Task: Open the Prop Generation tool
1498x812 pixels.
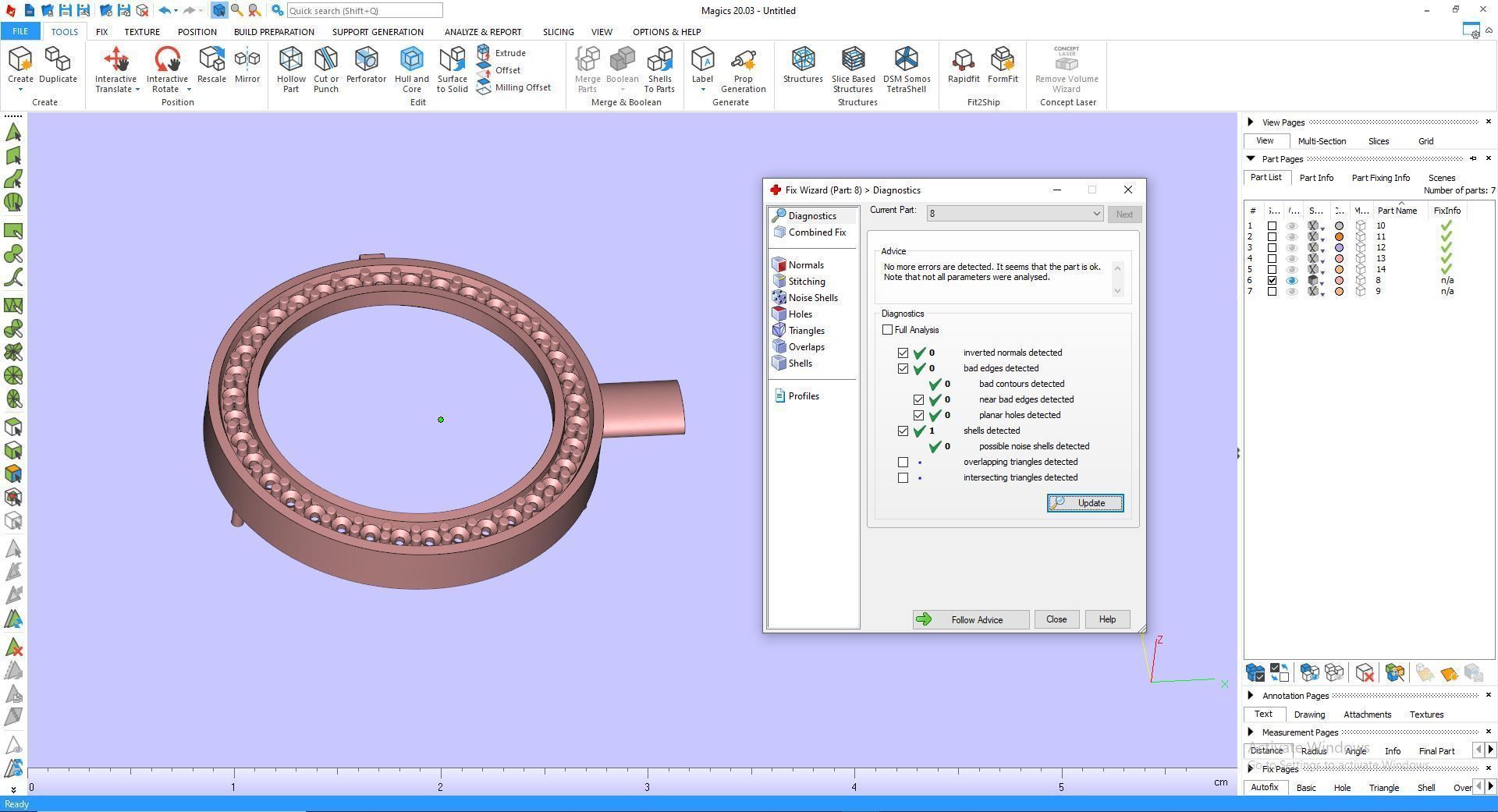Action: point(743,69)
